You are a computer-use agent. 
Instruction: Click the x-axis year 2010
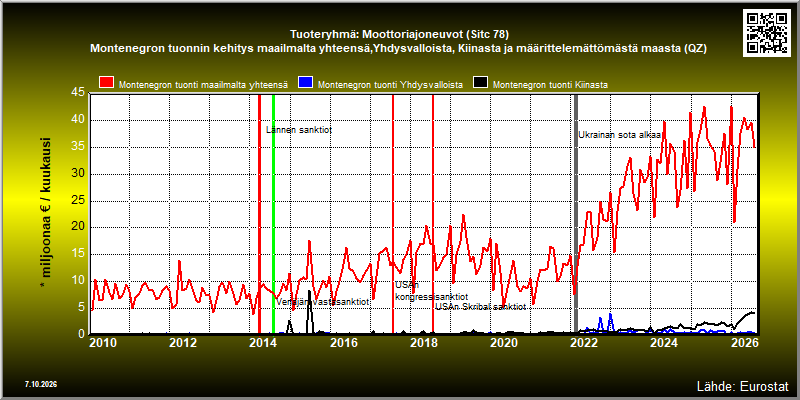(103, 342)
